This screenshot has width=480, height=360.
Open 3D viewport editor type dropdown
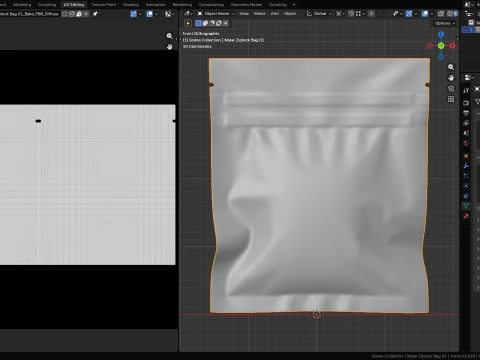point(188,14)
